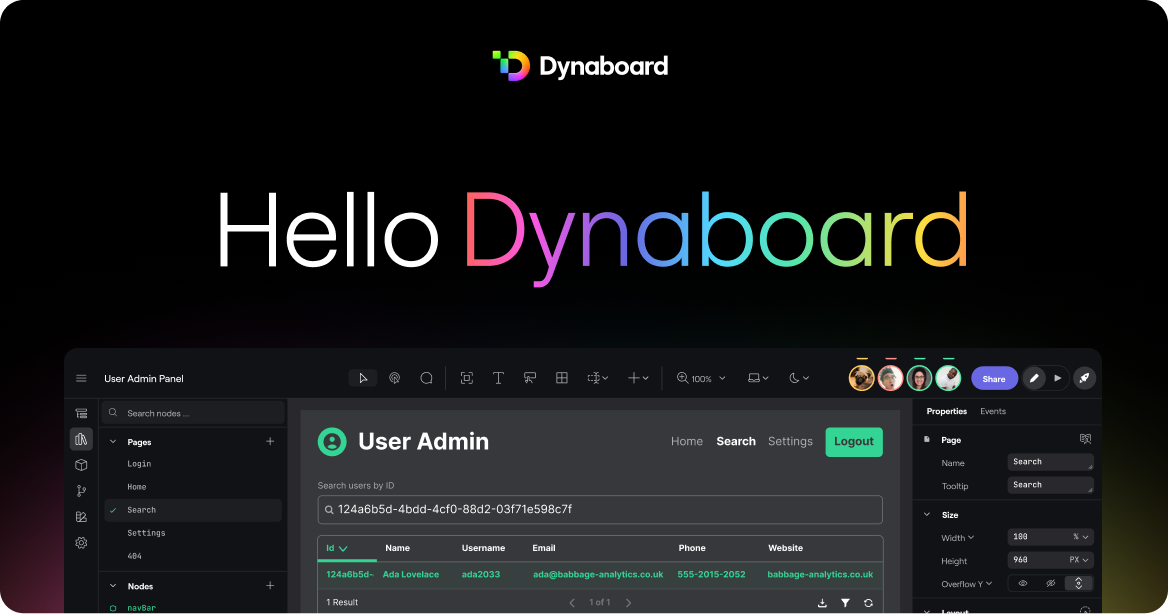This screenshot has width=1168, height=614.
Task: Open the table/grid insert tool
Action: [x=561, y=378]
